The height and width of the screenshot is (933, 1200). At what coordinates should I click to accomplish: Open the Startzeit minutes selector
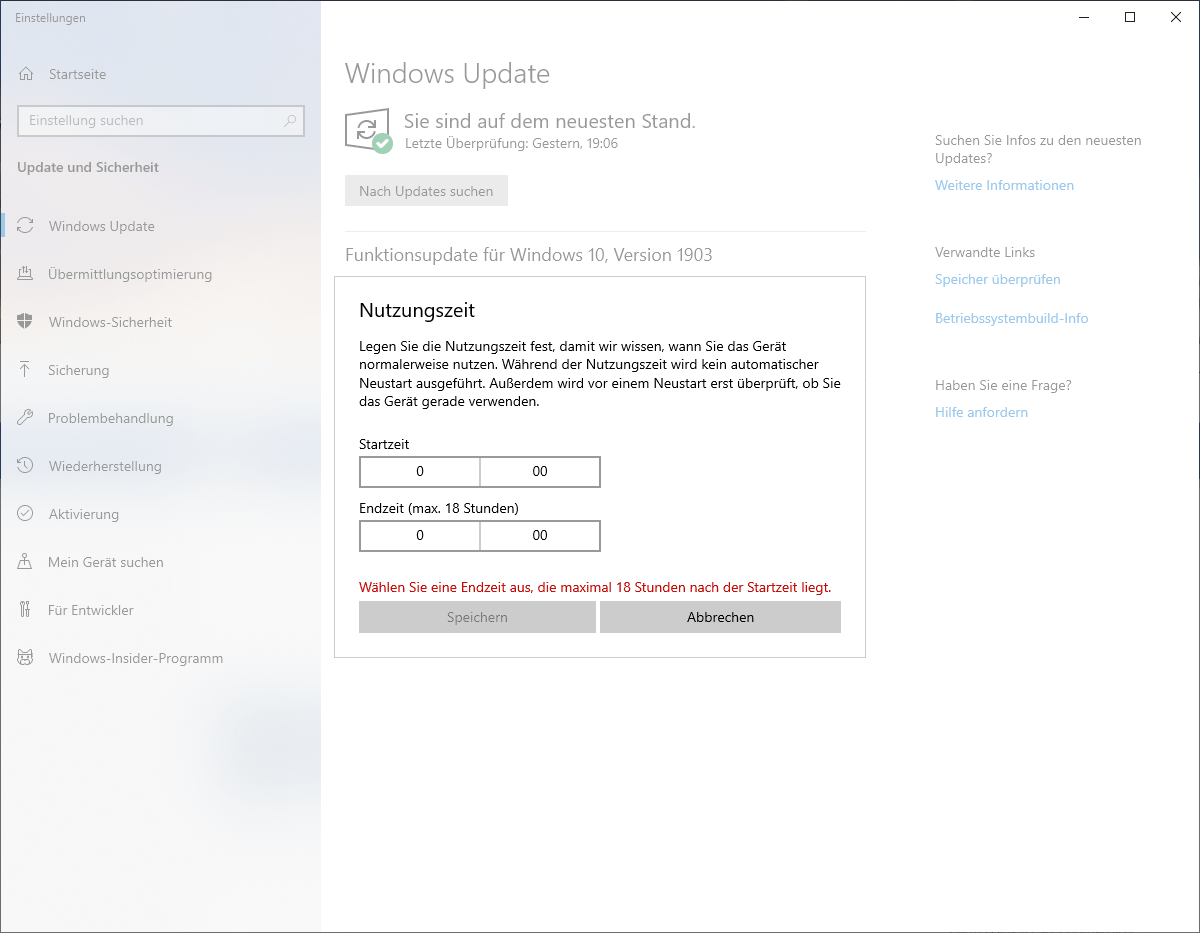tap(540, 471)
